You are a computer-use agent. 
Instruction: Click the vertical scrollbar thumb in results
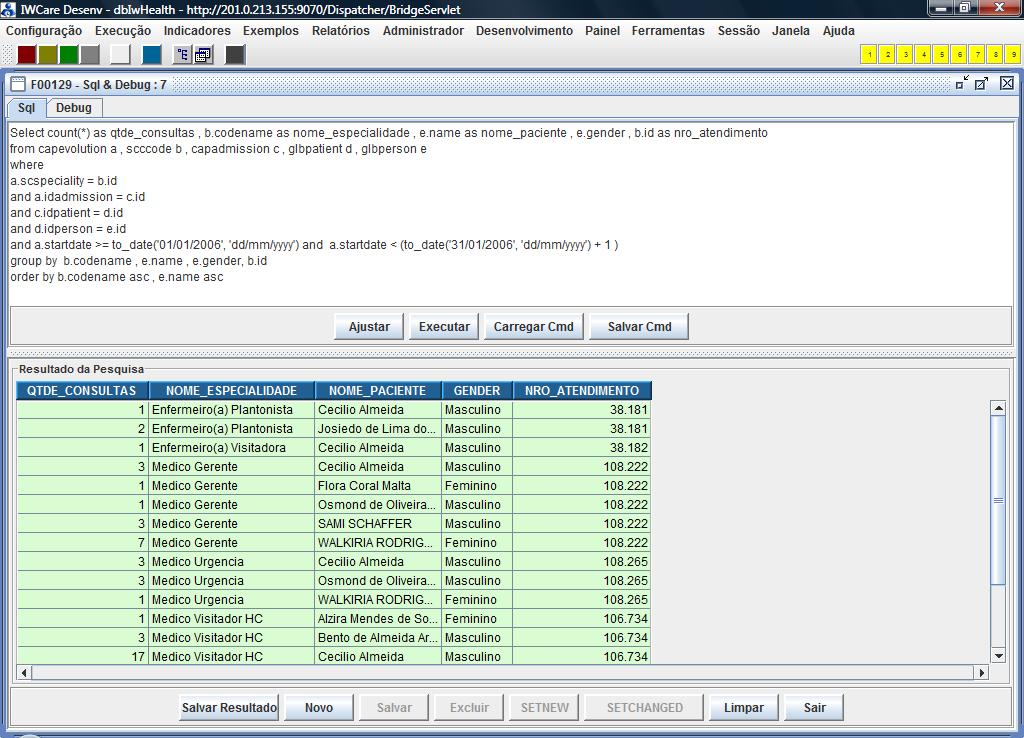click(x=998, y=500)
